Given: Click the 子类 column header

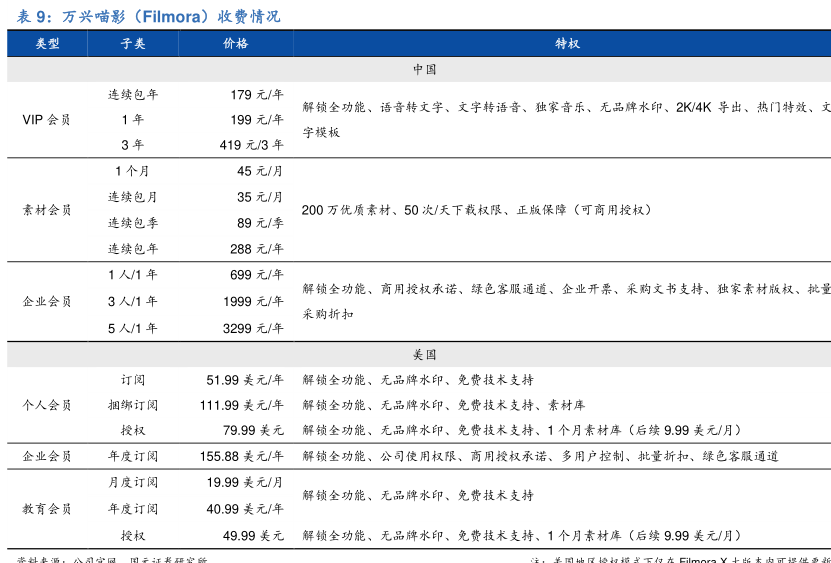Looking at the screenshot, I should pyautogui.click(x=133, y=44).
